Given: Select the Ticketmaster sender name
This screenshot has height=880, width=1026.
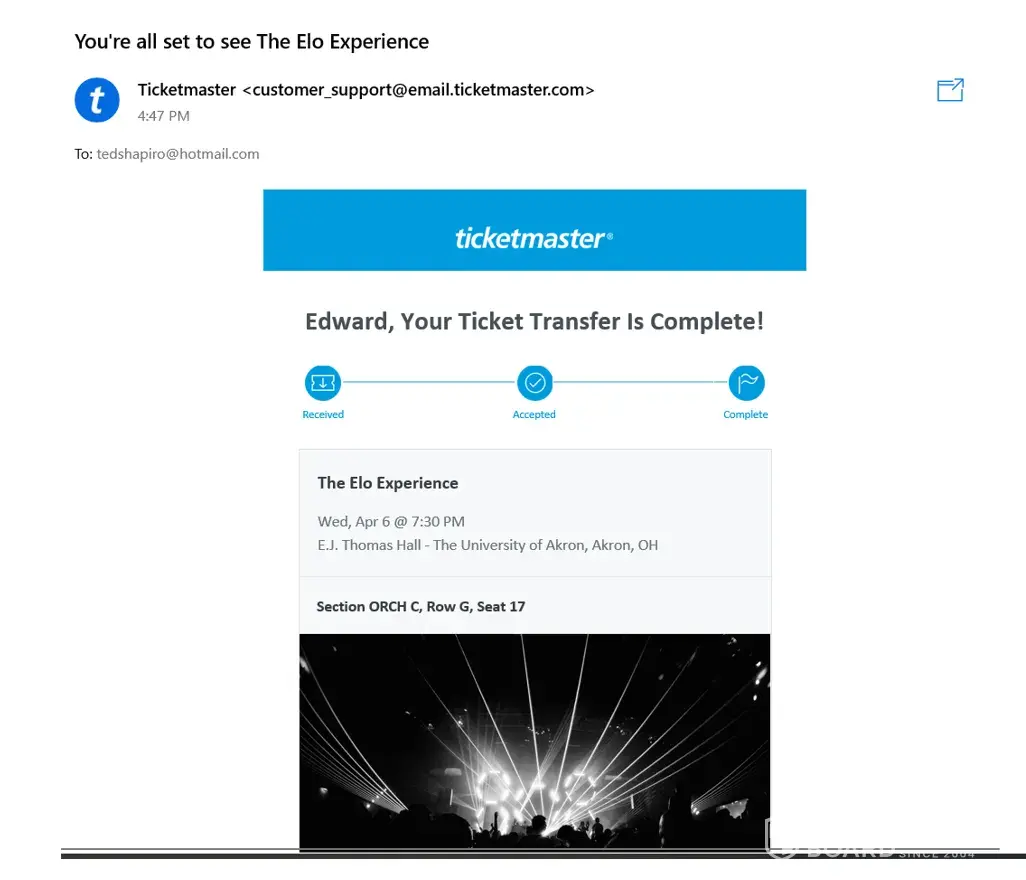Looking at the screenshot, I should click(x=187, y=90).
